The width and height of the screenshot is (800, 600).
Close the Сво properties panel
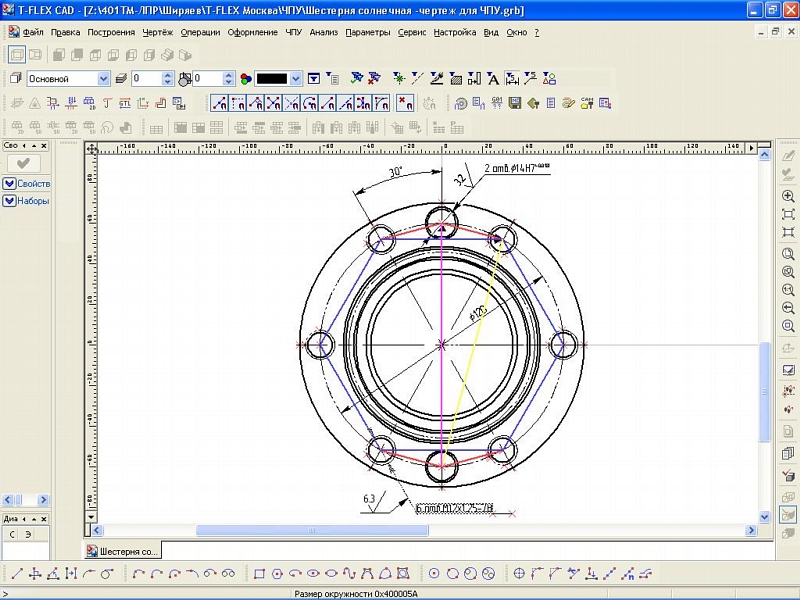pyautogui.click(x=44, y=146)
